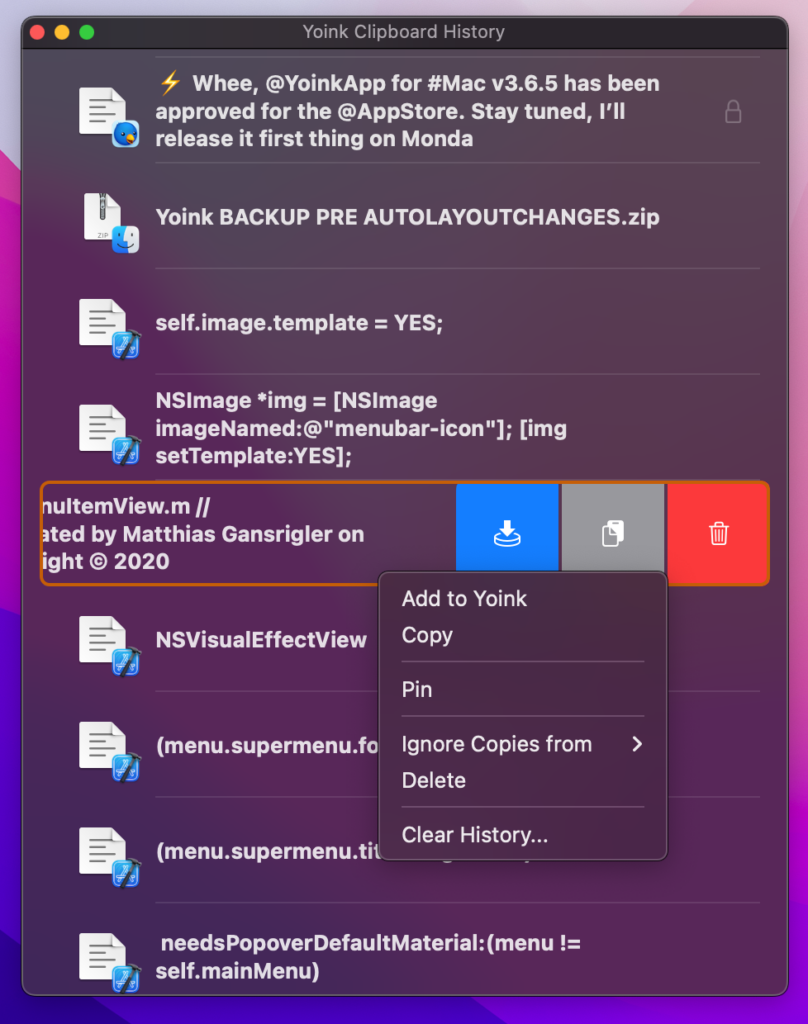
Task: Click document icon beside menu.supermenu.fo entry
Action: [108, 752]
